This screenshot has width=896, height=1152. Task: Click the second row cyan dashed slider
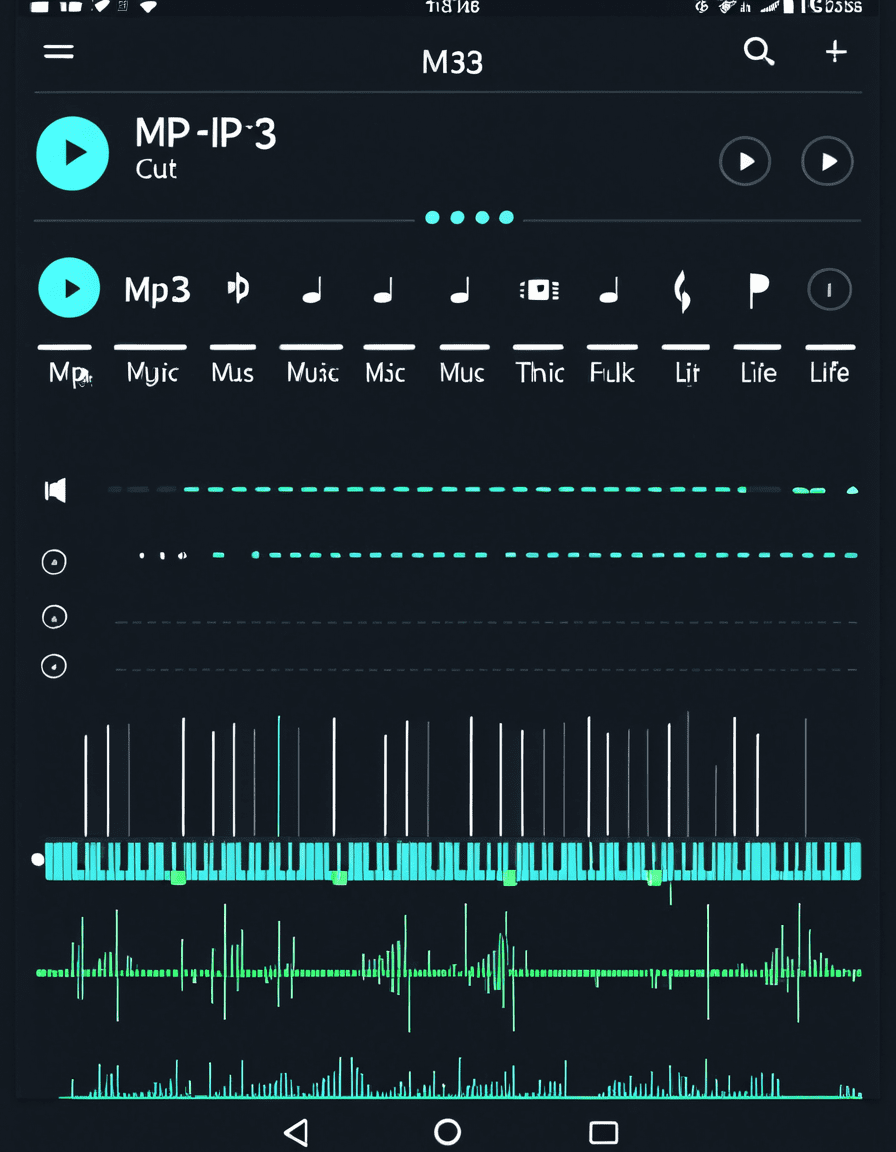pyautogui.click(x=499, y=555)
